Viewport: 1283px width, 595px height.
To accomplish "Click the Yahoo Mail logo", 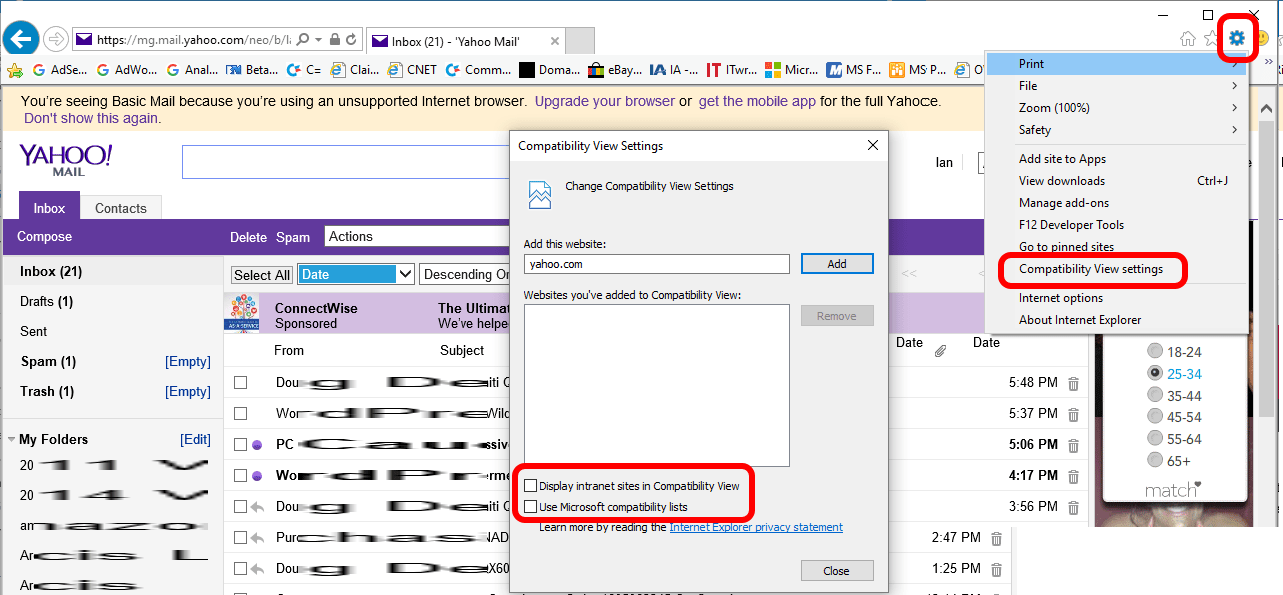I will coord(66,160).
